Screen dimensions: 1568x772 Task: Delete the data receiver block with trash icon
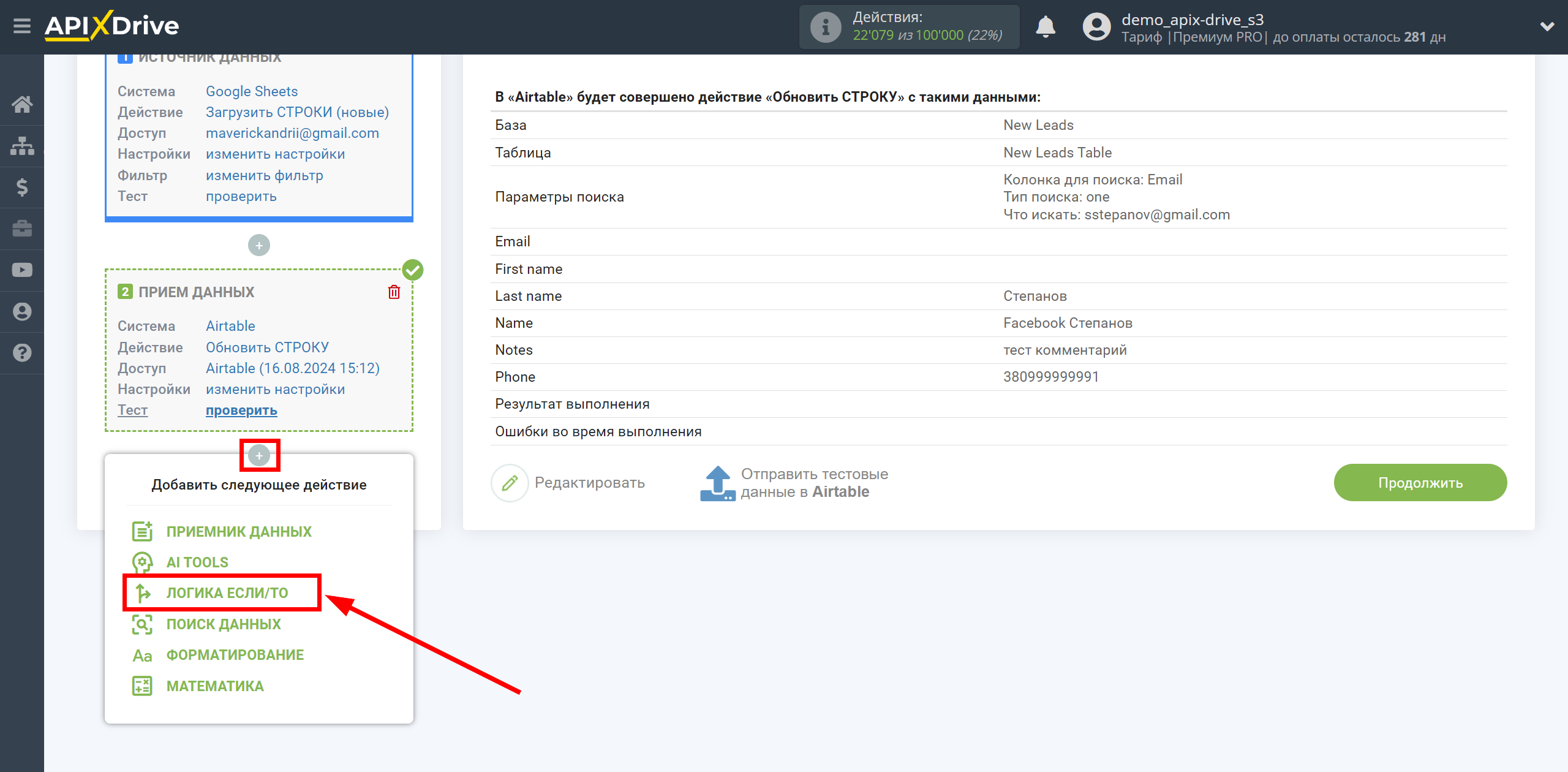click(394, 292)
